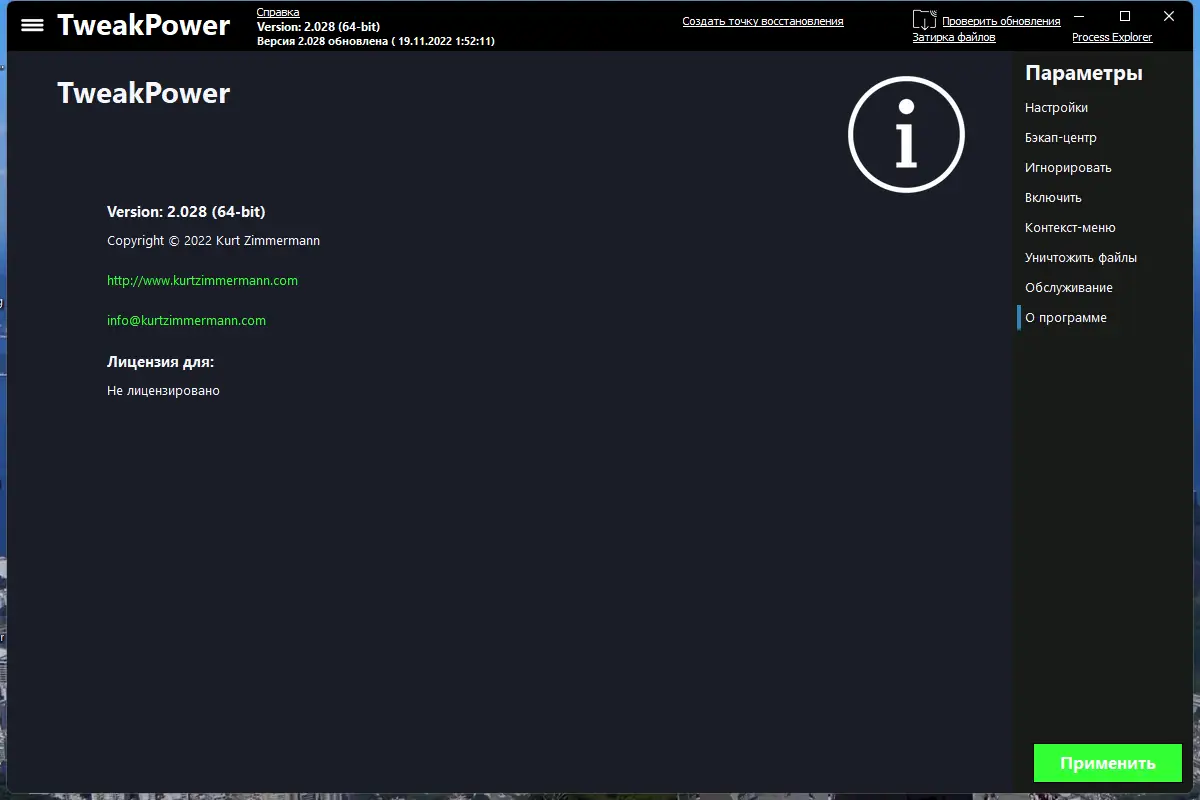The width and height of the screenshot is (1200, 800).
Task: Open the hamburger menu icon
Action: tap(32, 25)
